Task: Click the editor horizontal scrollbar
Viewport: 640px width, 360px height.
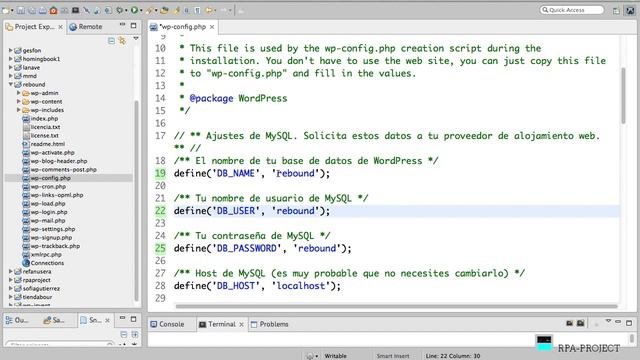Action: click(x=396, y=306)
